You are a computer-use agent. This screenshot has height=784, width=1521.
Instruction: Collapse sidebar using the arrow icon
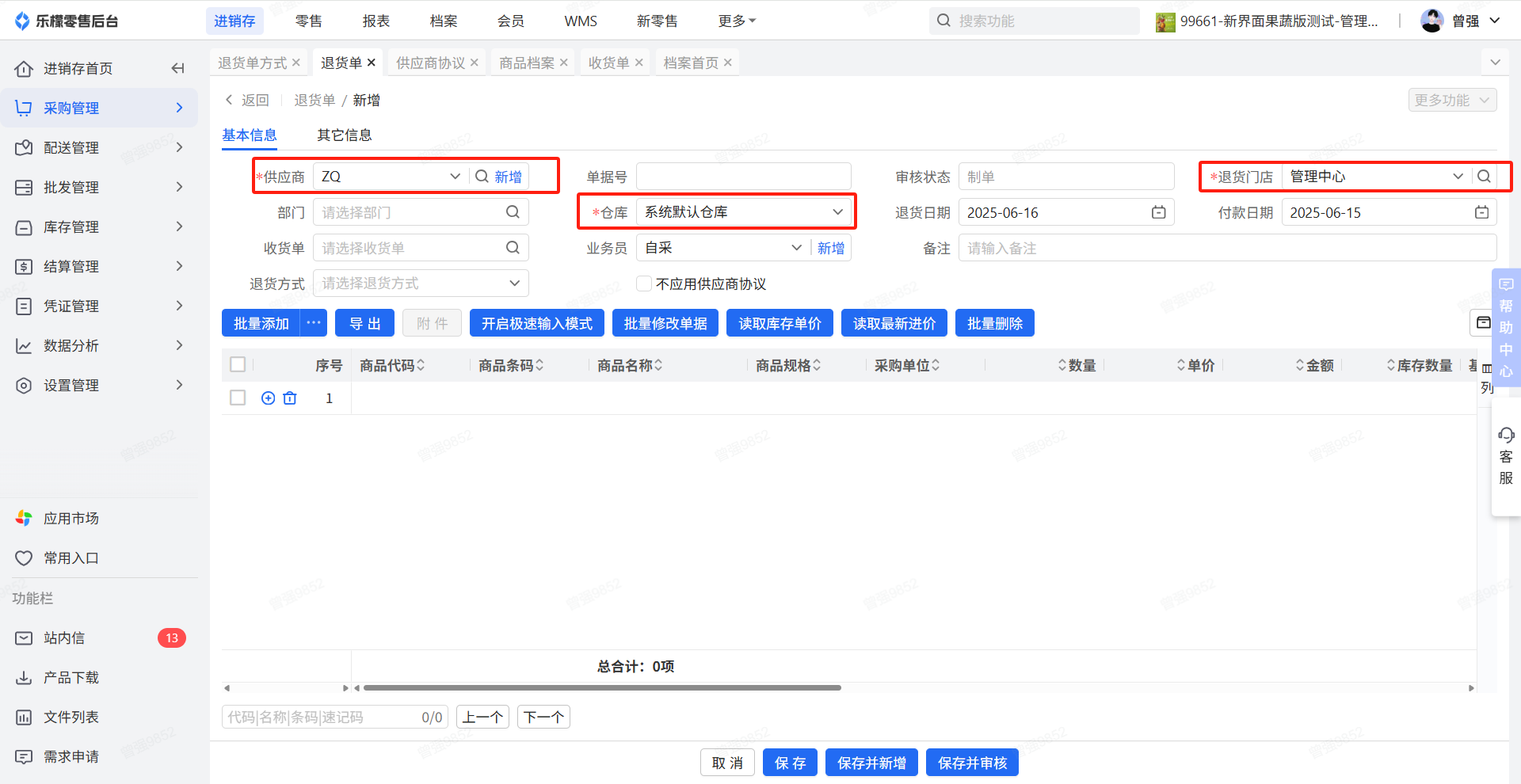pos(178,68)
